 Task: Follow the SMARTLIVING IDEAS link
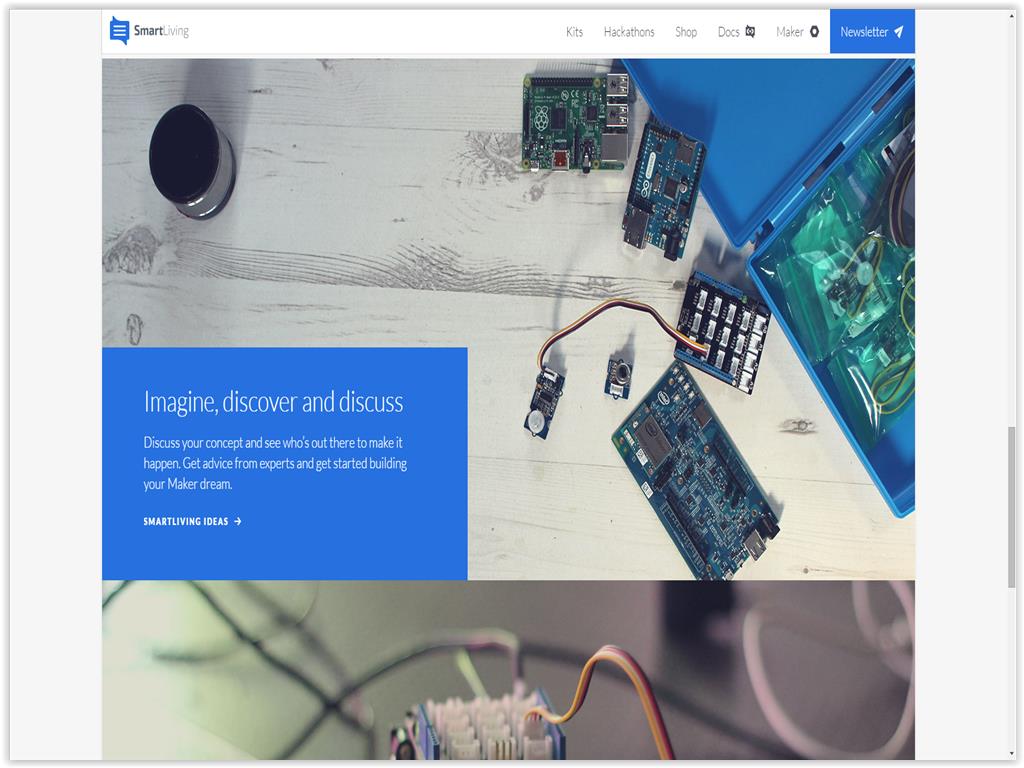(192, 521)
